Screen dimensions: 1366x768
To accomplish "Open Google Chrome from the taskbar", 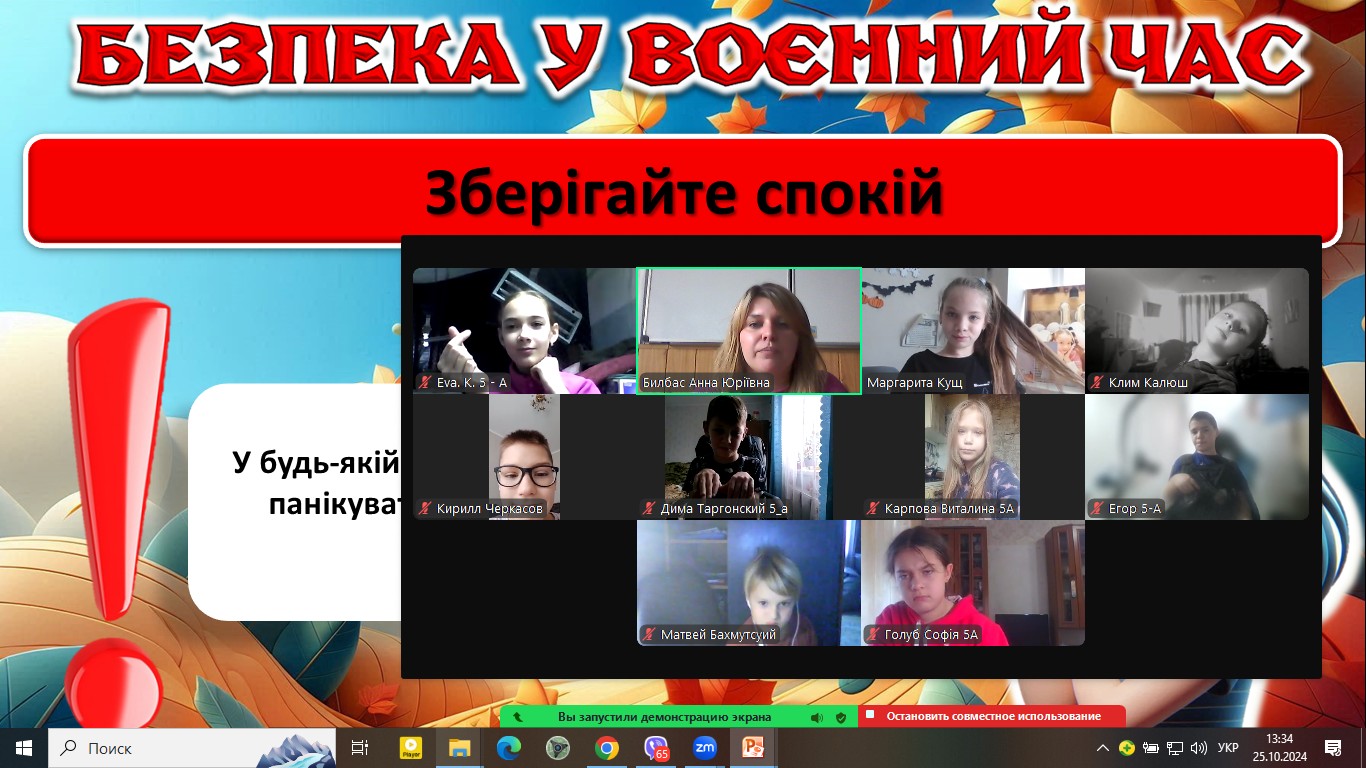I will 607,747.
